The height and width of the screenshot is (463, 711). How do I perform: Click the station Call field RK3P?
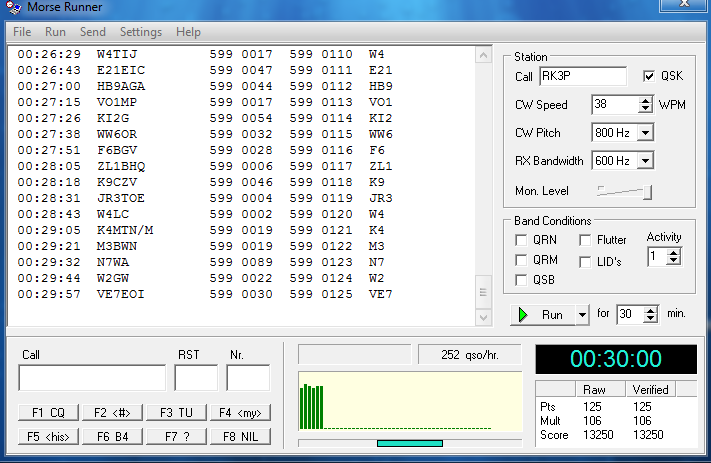tap(582, 76)
